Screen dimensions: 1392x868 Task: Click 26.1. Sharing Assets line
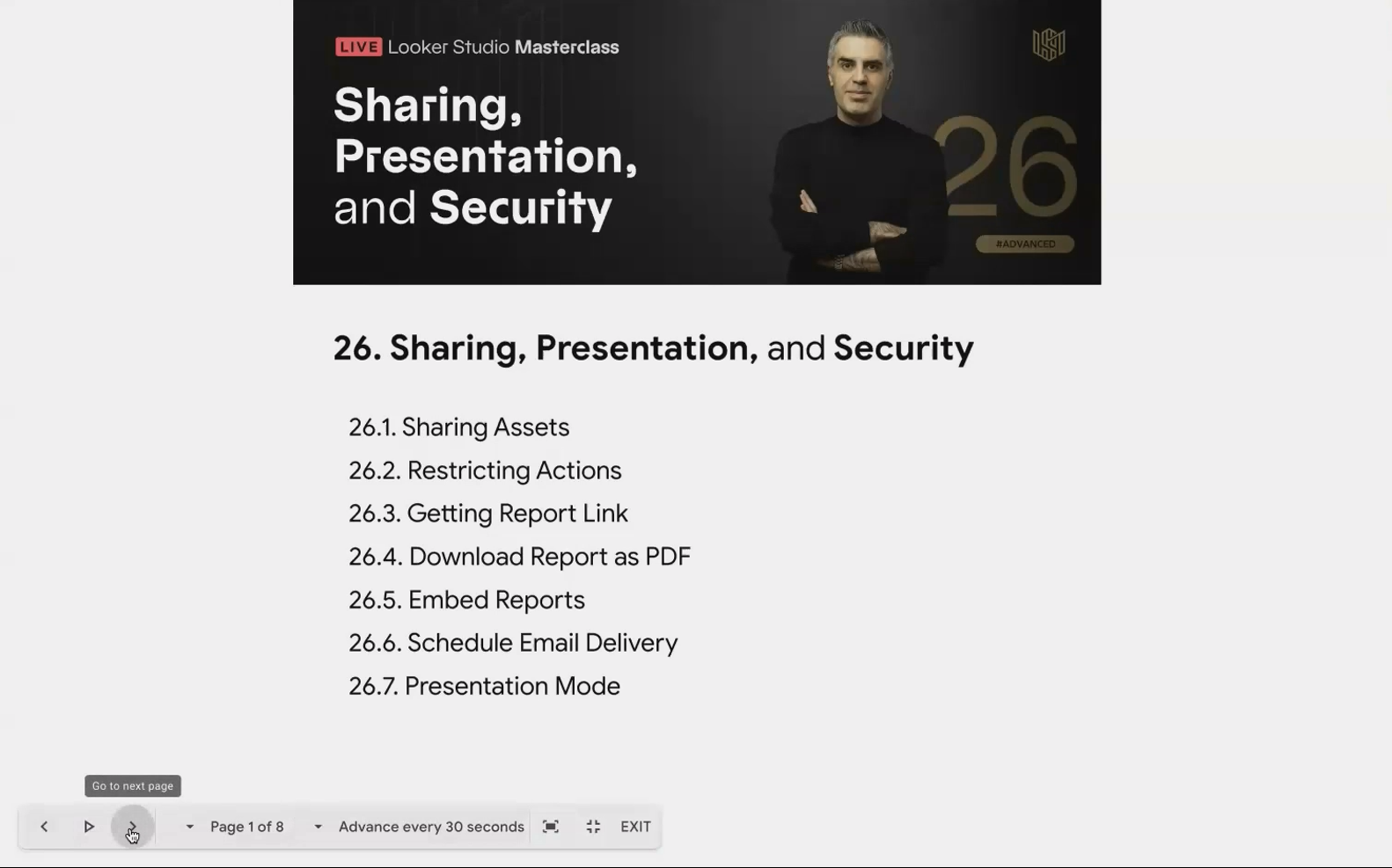pyautogui.click(x=458, y=427)
